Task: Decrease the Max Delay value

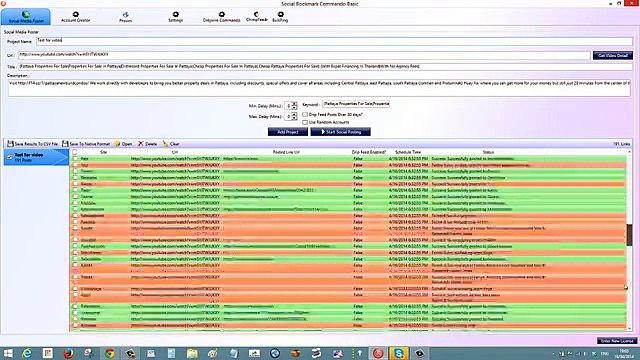Action: (294, 118)
